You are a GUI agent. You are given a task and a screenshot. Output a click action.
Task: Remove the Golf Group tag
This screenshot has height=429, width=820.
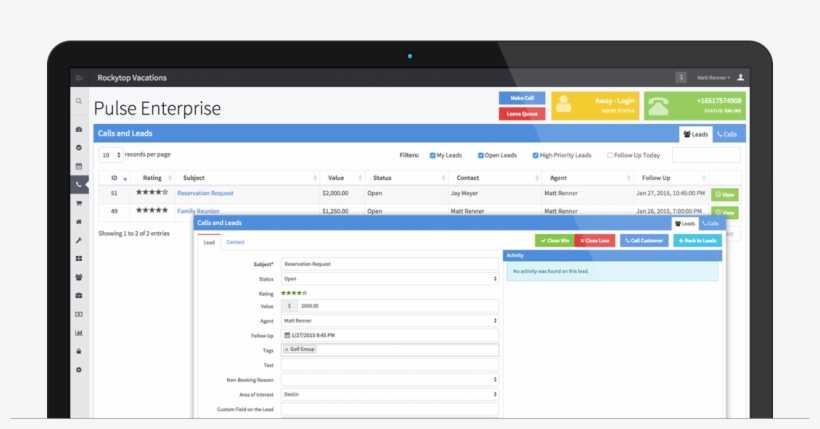[287, 349]
